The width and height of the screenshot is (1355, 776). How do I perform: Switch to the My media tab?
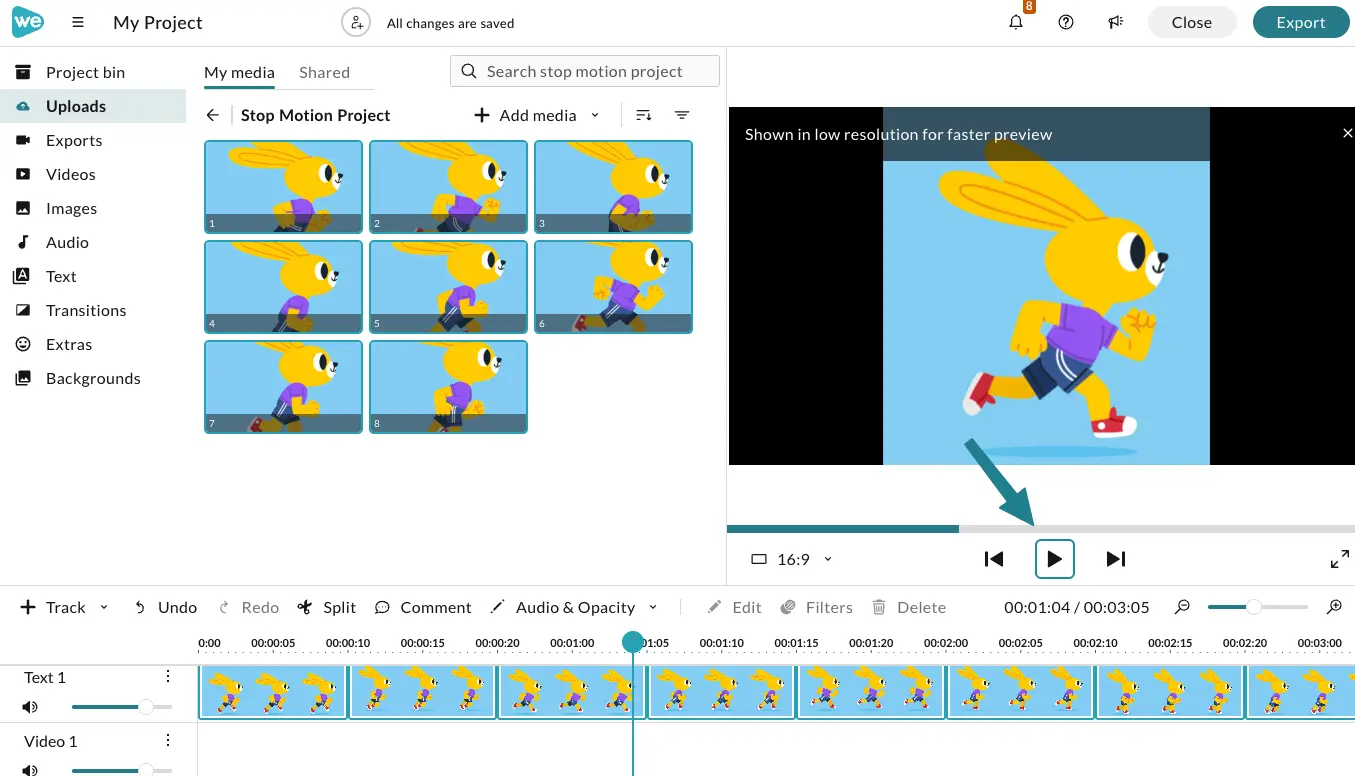point(239,72)
